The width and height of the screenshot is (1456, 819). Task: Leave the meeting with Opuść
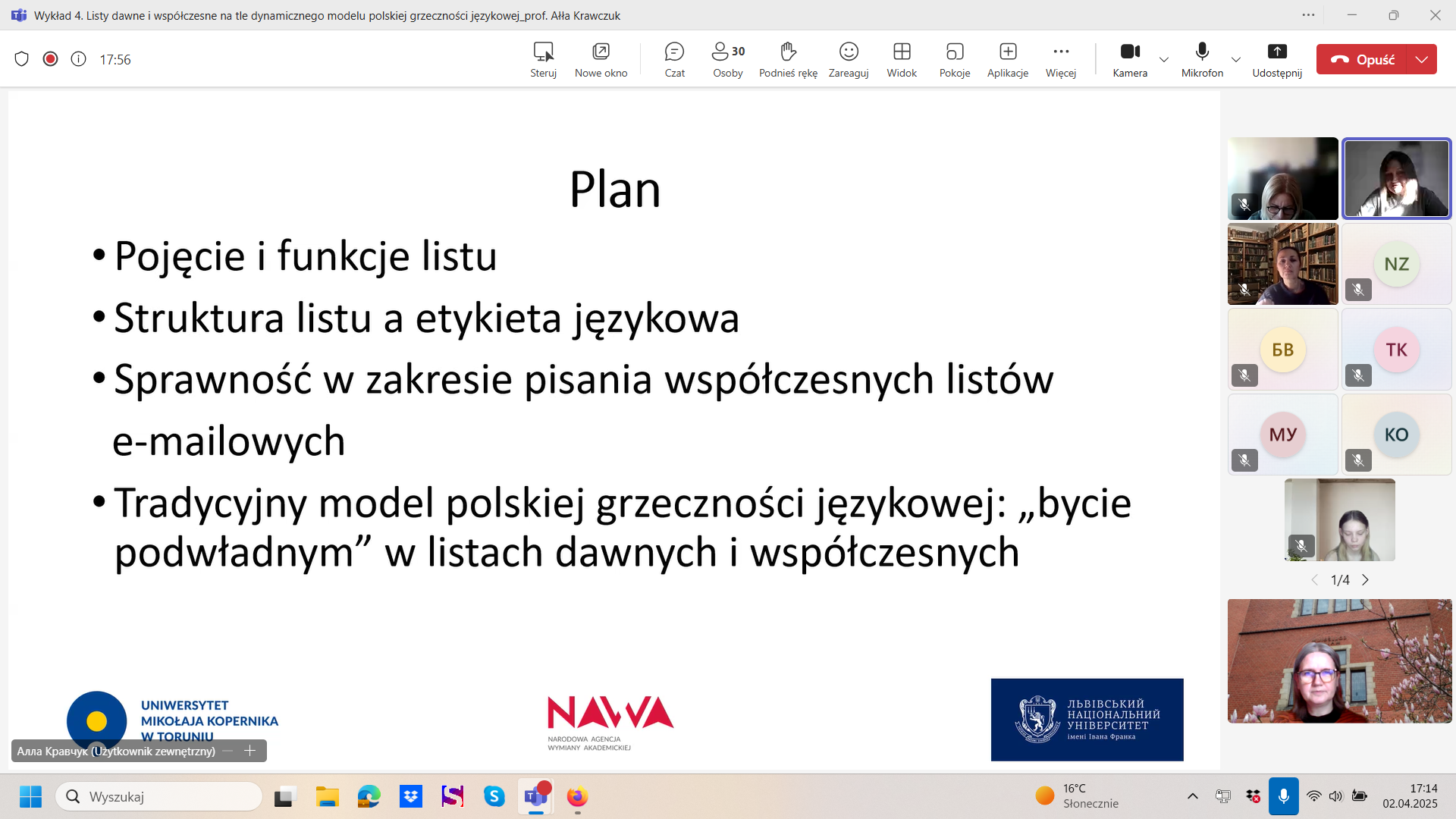pos(1361,59)
